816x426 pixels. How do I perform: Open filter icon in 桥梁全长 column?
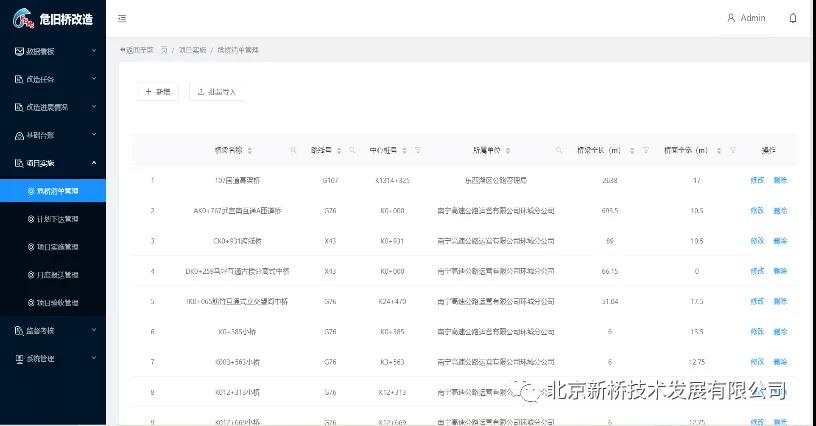(646, 150)
